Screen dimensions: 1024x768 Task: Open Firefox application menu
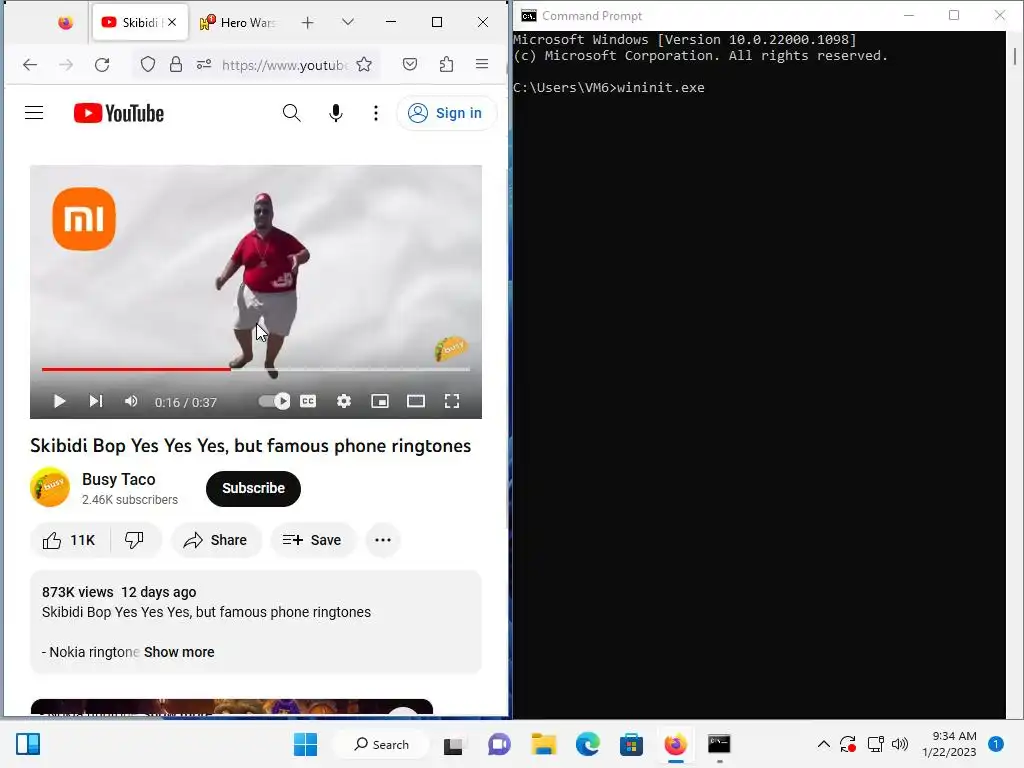(482, 65)
